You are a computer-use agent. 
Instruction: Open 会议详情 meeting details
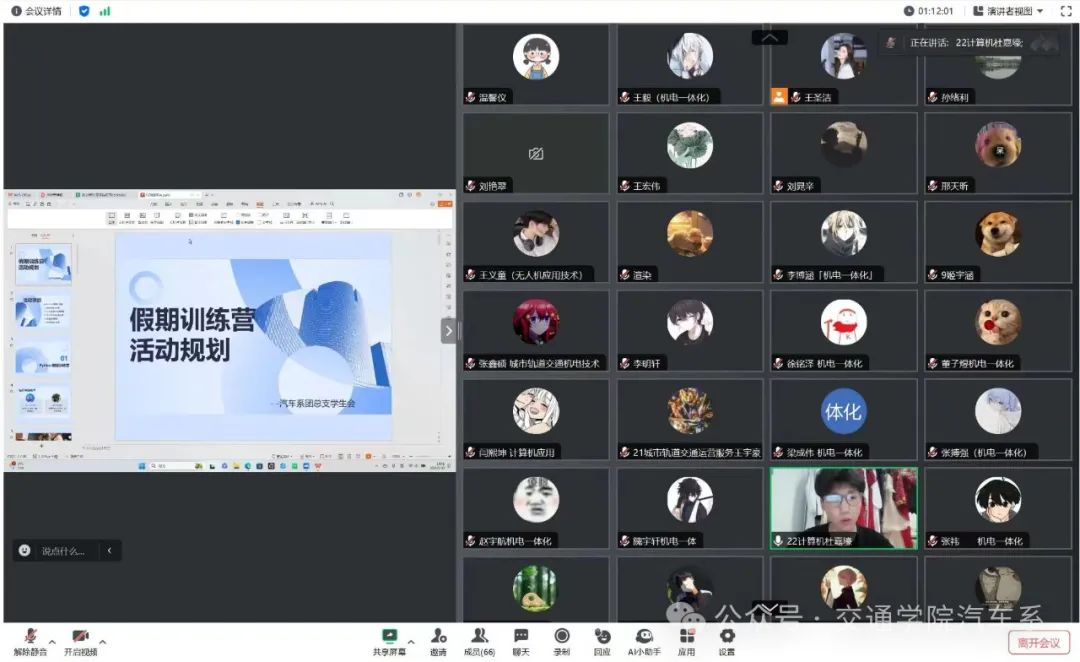click(36, 11)
